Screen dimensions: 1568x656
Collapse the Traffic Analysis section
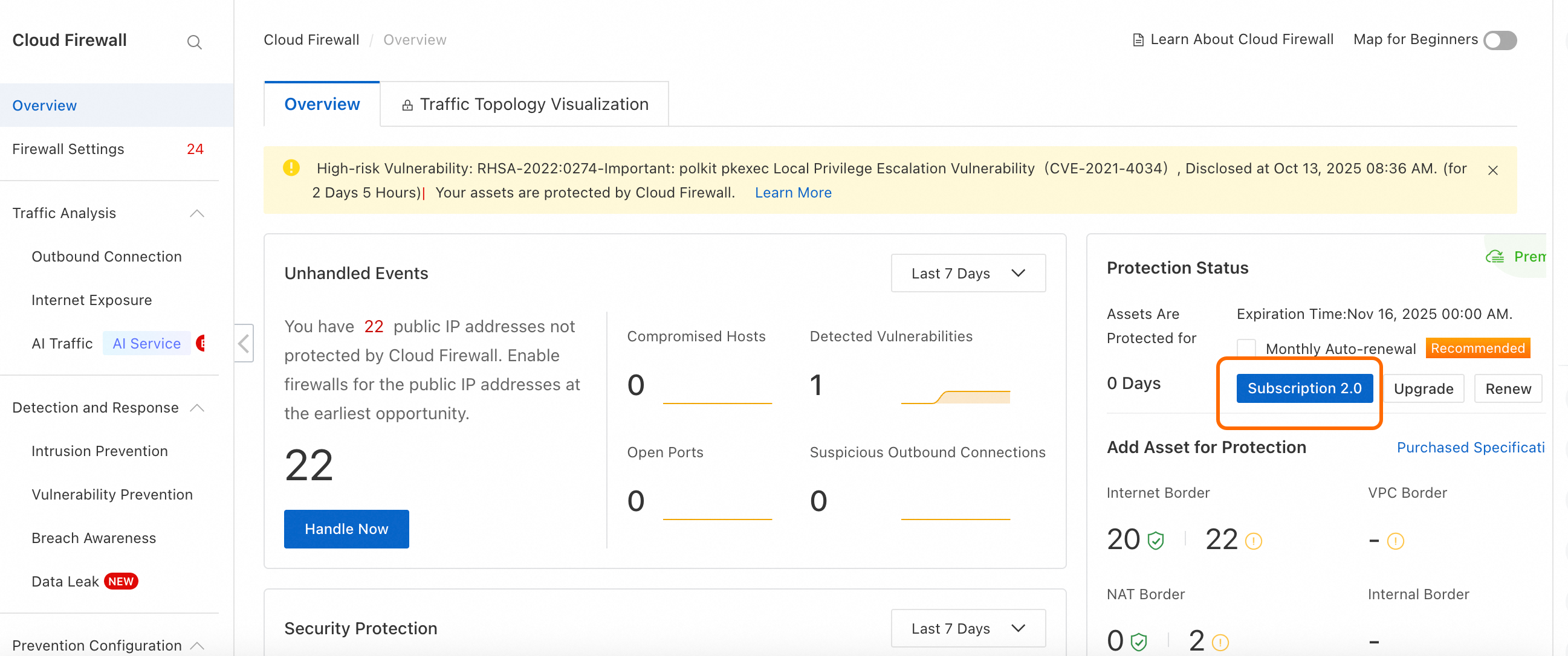tap(196, 213)
